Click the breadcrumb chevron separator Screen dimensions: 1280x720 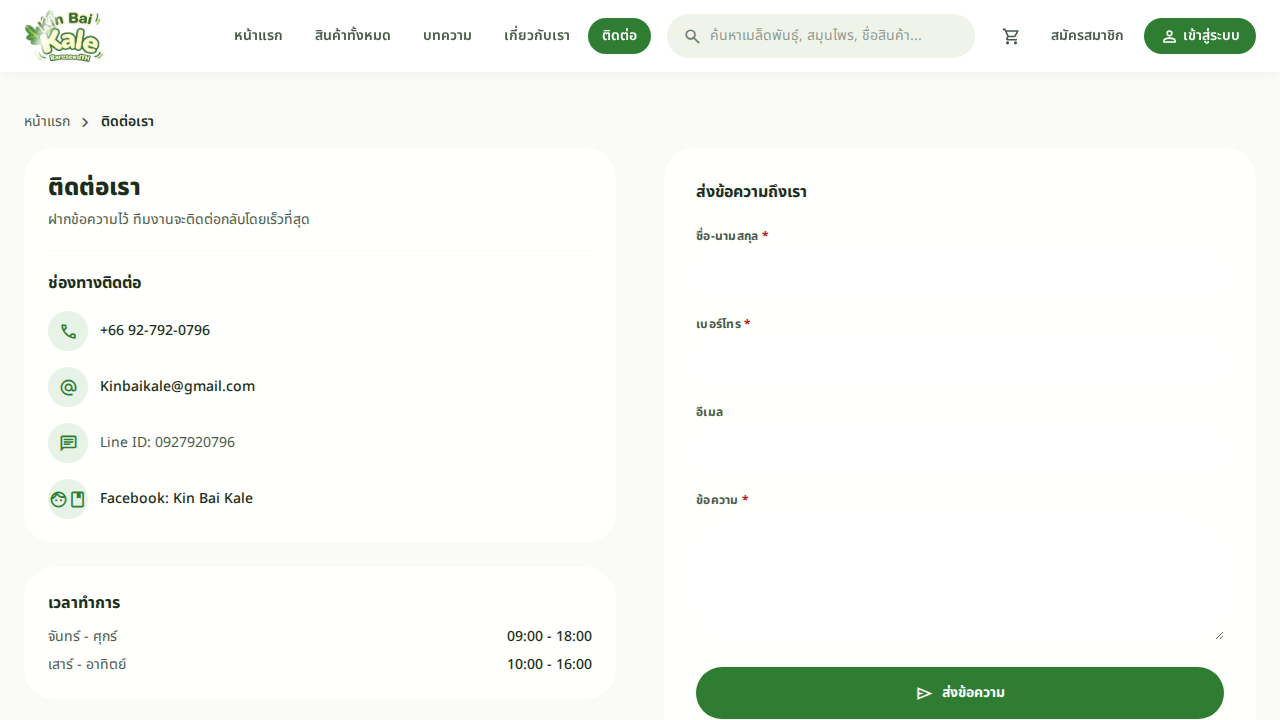pos(85,122)
